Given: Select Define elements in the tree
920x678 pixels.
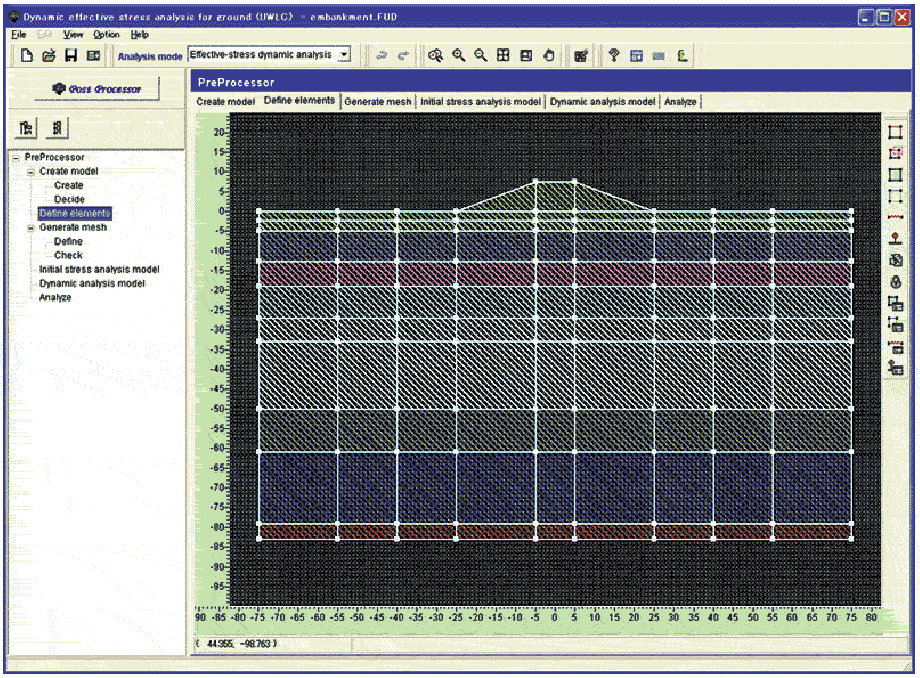Looking at the screenshot, I should coord(75,213).
